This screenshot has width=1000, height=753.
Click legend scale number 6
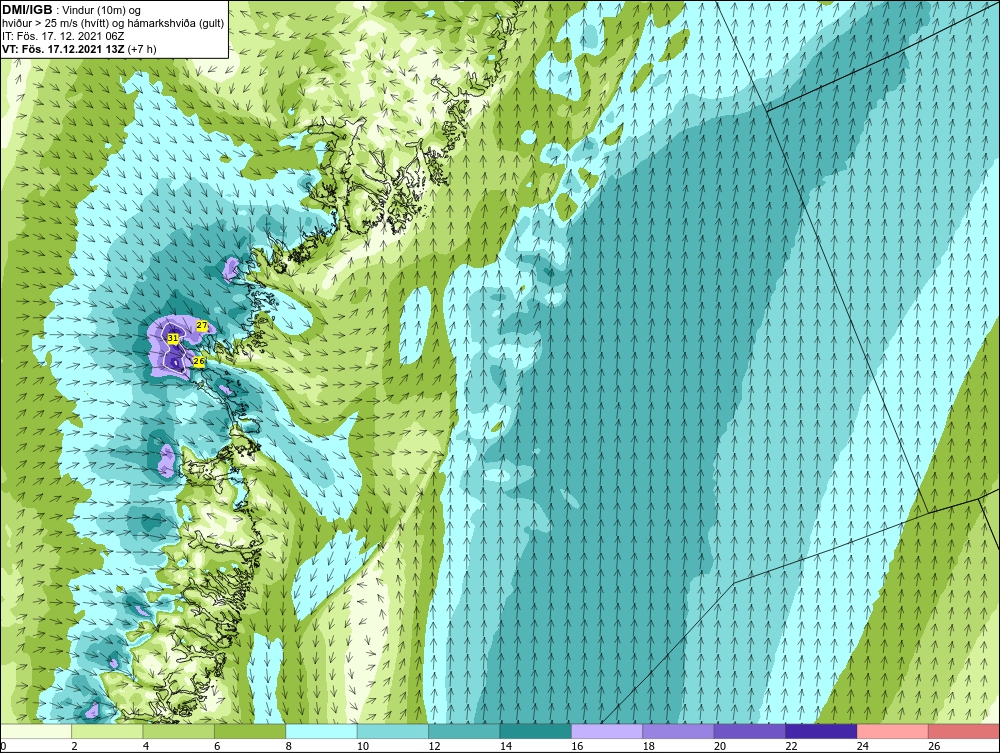217,746
